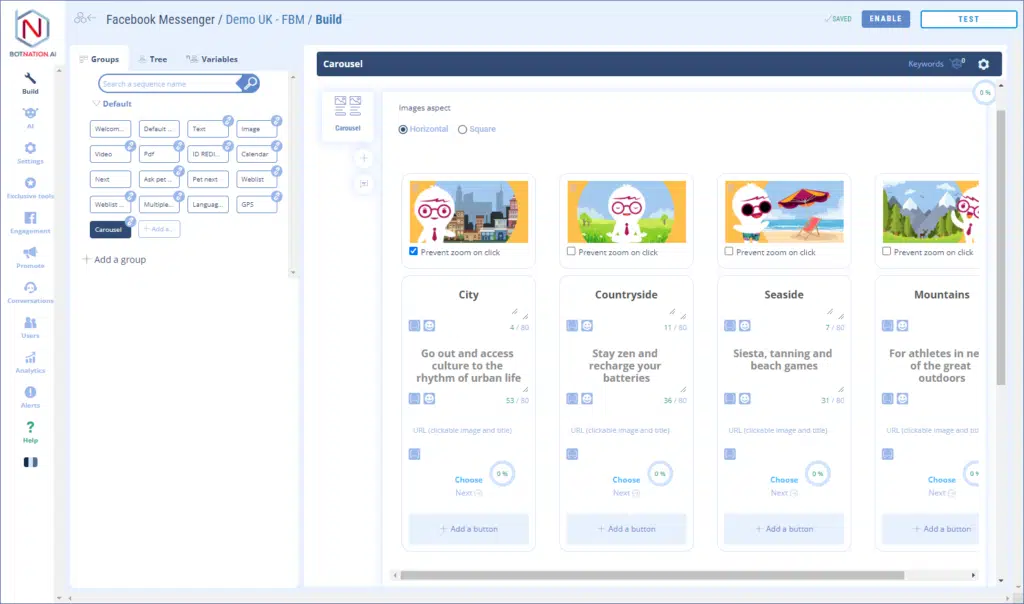Open Engagement Facebook icon in sidebar

click(x=30, y=221)
